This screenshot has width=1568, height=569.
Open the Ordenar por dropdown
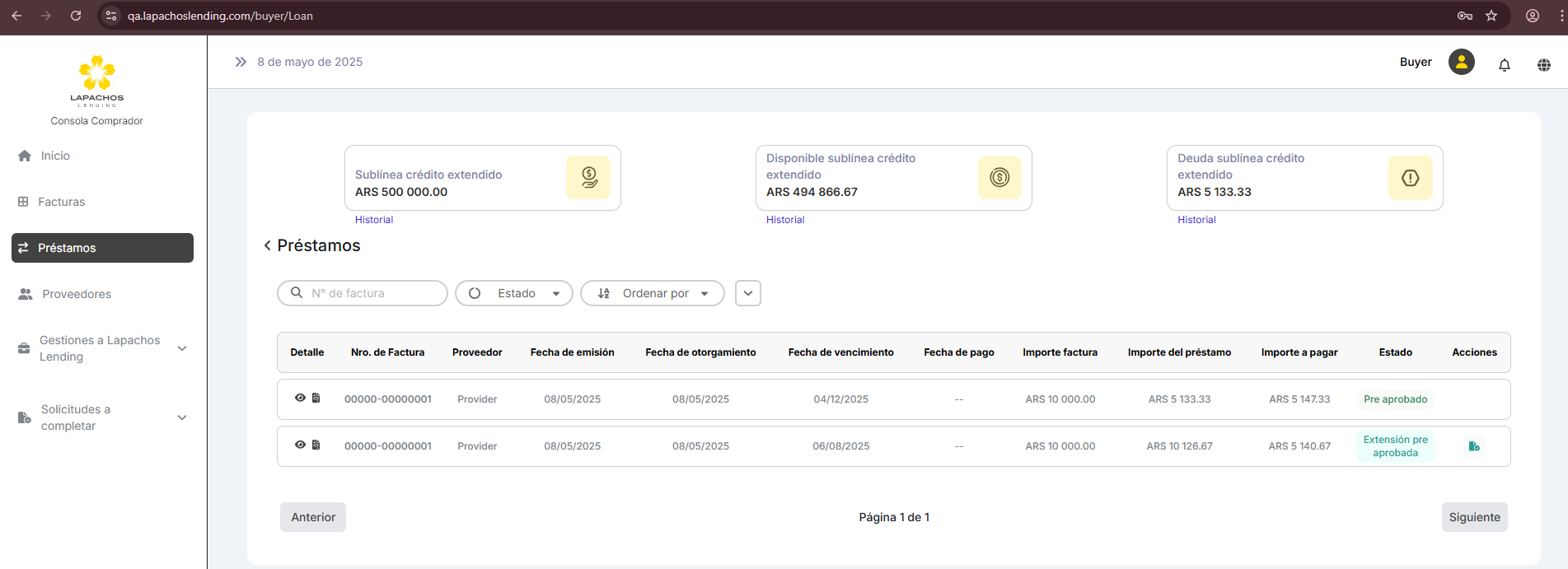[x=653, y=293]
